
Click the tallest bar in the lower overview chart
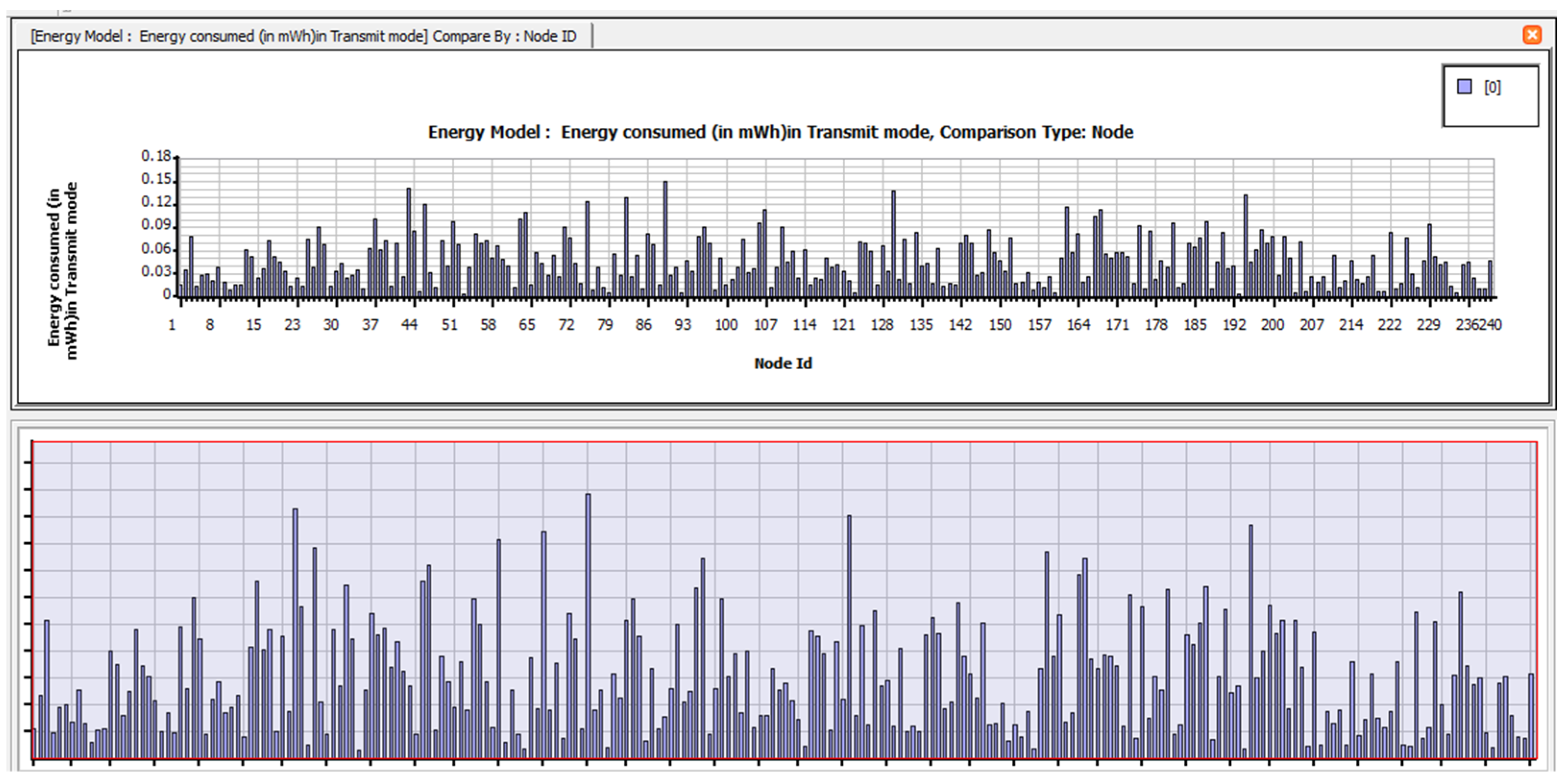[x=587, y=626]
